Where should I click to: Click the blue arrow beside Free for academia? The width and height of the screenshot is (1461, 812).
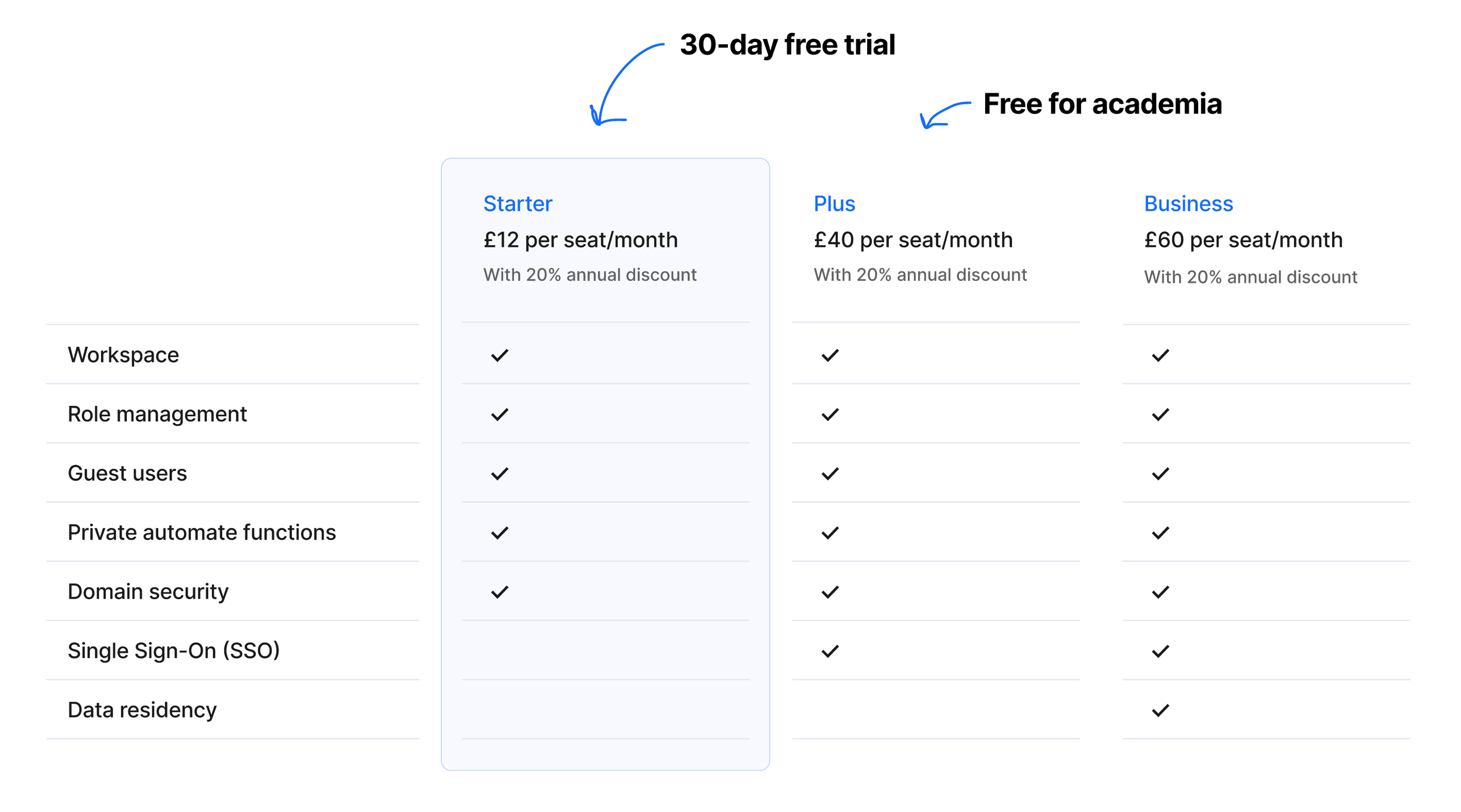[945, 115]
